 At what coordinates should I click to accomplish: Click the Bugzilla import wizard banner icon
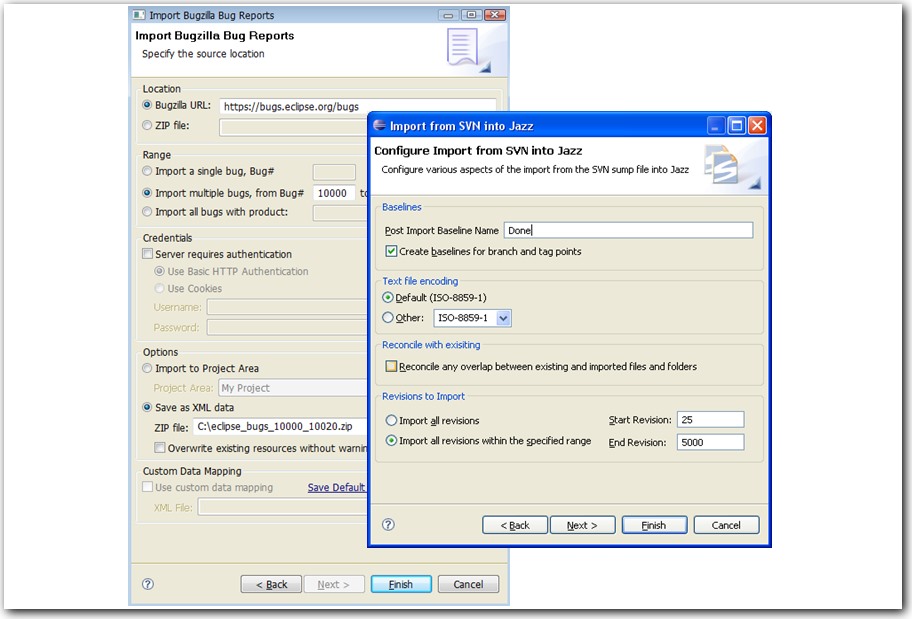(x=466, y=49)
